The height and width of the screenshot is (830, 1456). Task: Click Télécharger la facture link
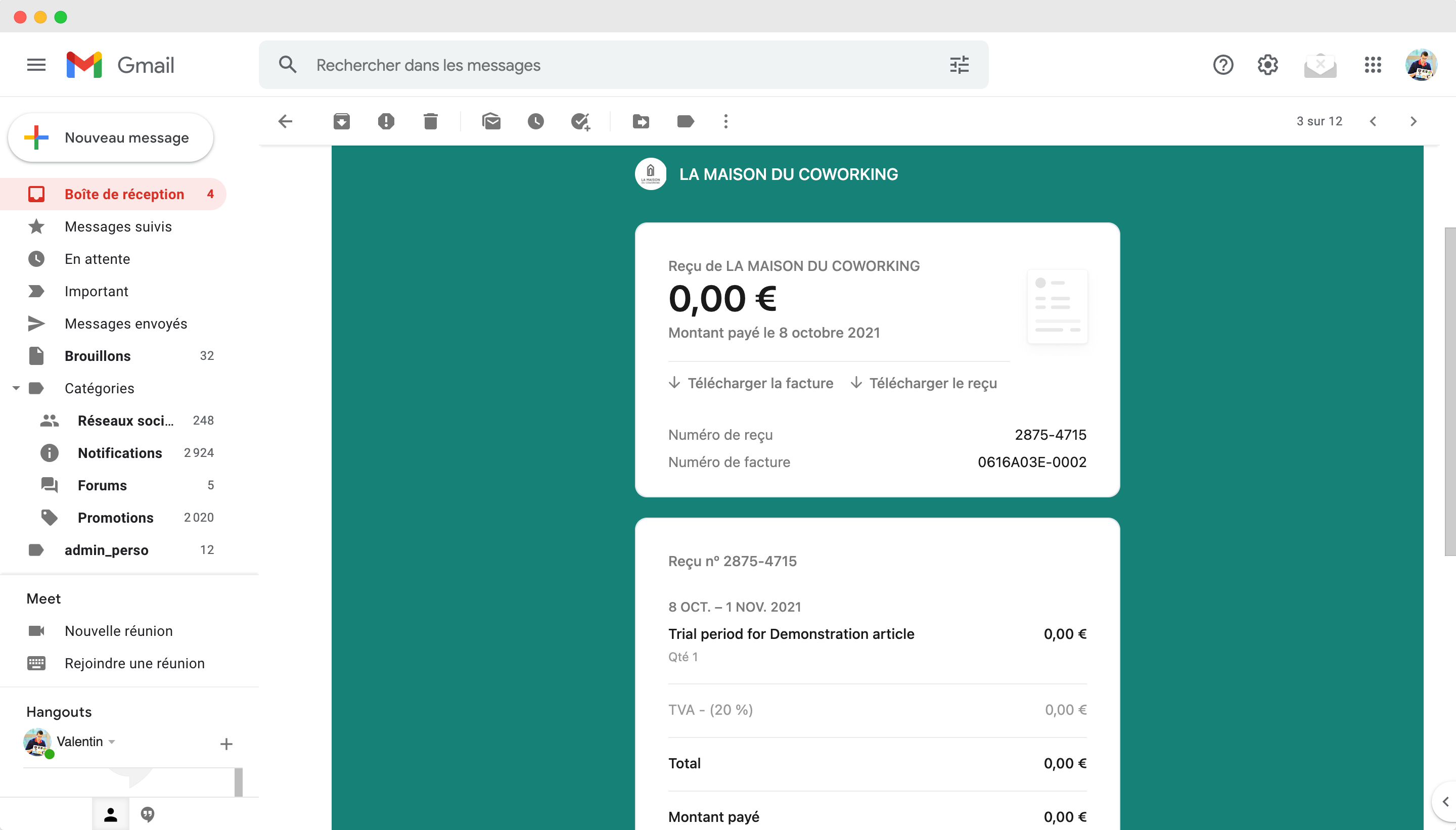(751, 383)
